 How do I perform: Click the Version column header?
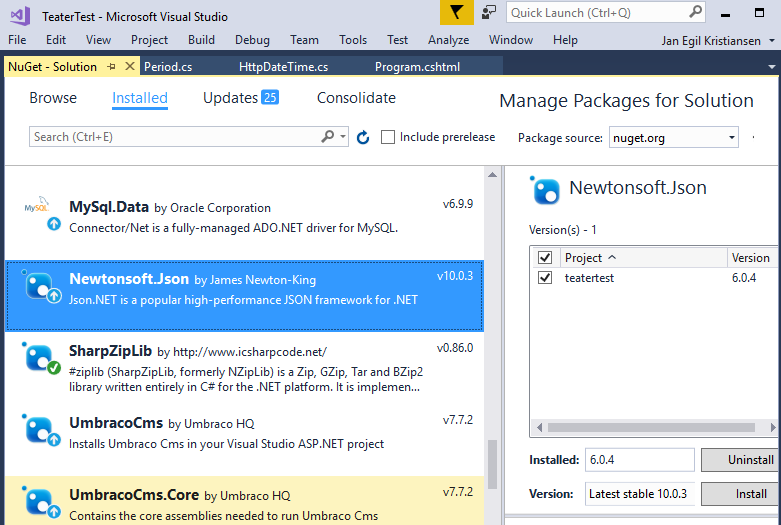coord(751,258)
